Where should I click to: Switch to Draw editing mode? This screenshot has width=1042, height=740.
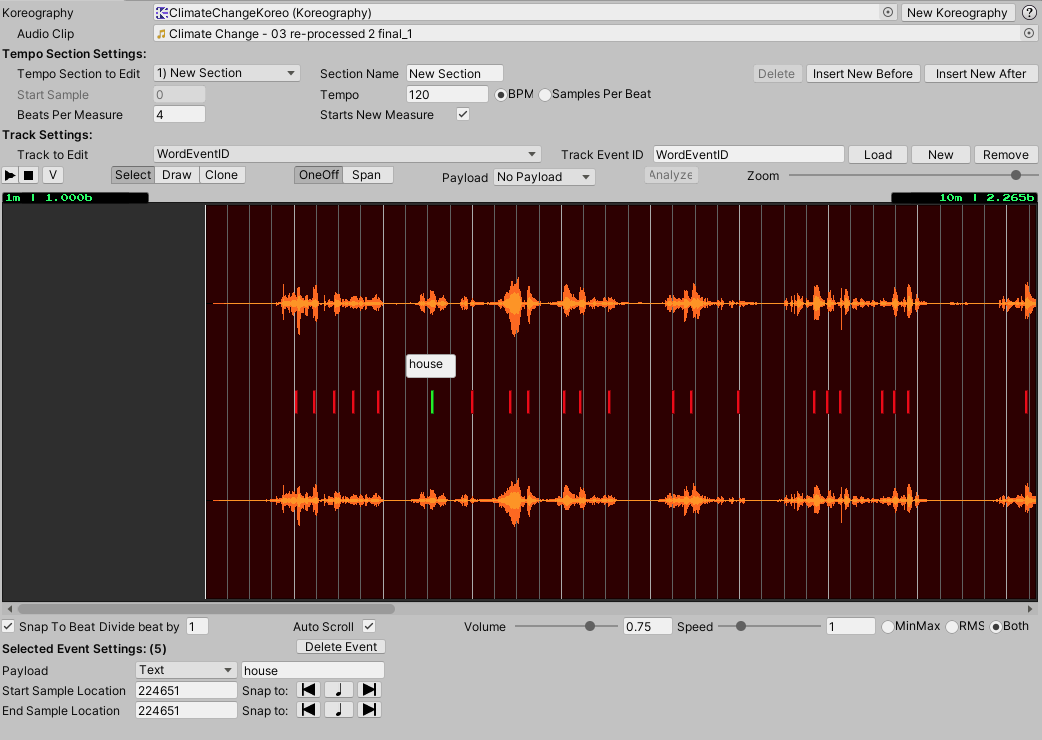coord(177,175)
